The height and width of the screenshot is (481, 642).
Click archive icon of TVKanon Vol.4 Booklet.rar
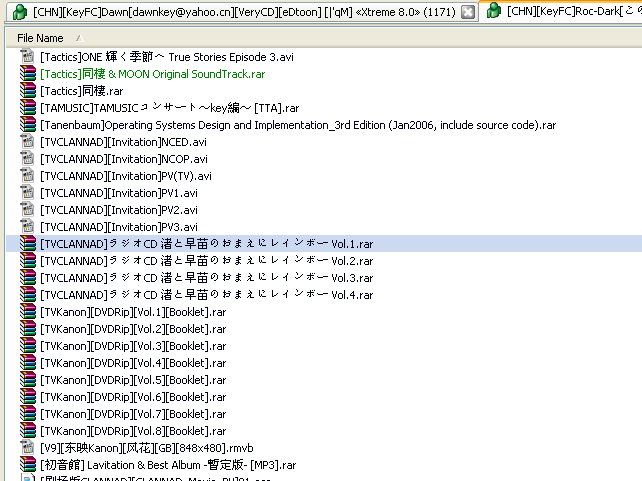click(x=27, y=362)
